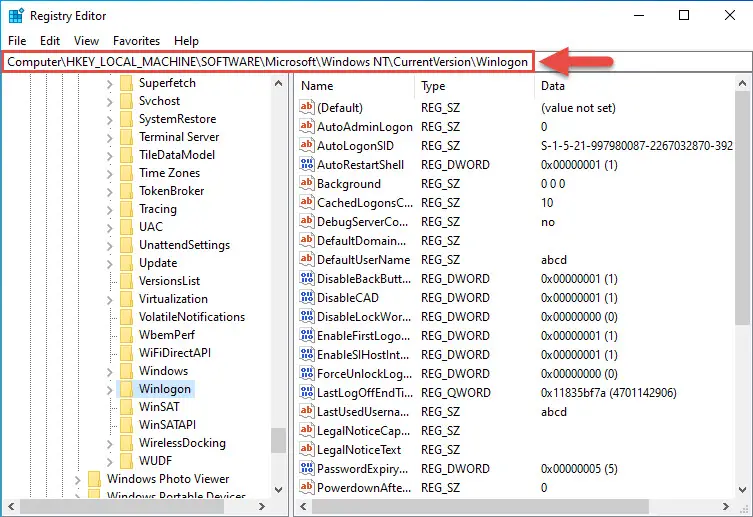Click the UAC folder icon
753x517 pixels.
pyautogui.click(x=126, y=227)
